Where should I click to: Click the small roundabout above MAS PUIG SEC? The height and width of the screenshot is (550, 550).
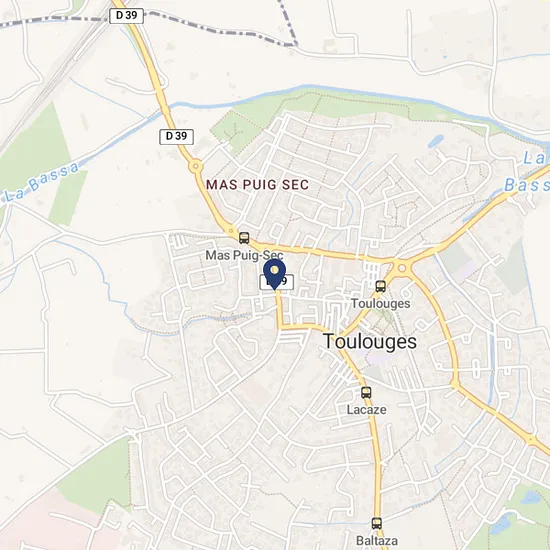[195, 166]
